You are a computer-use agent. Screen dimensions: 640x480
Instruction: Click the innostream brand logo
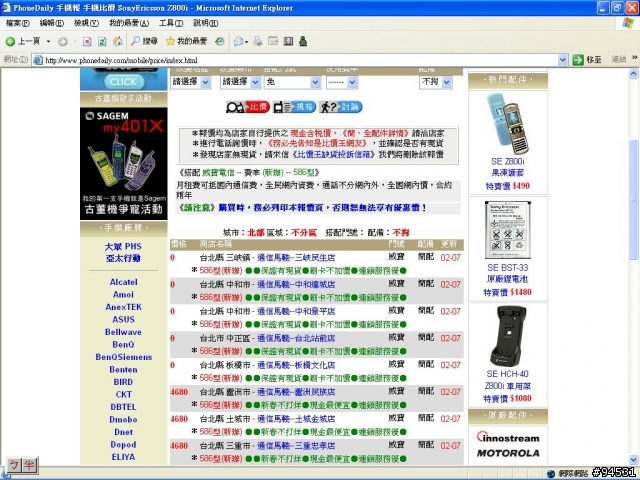point(508,437)
